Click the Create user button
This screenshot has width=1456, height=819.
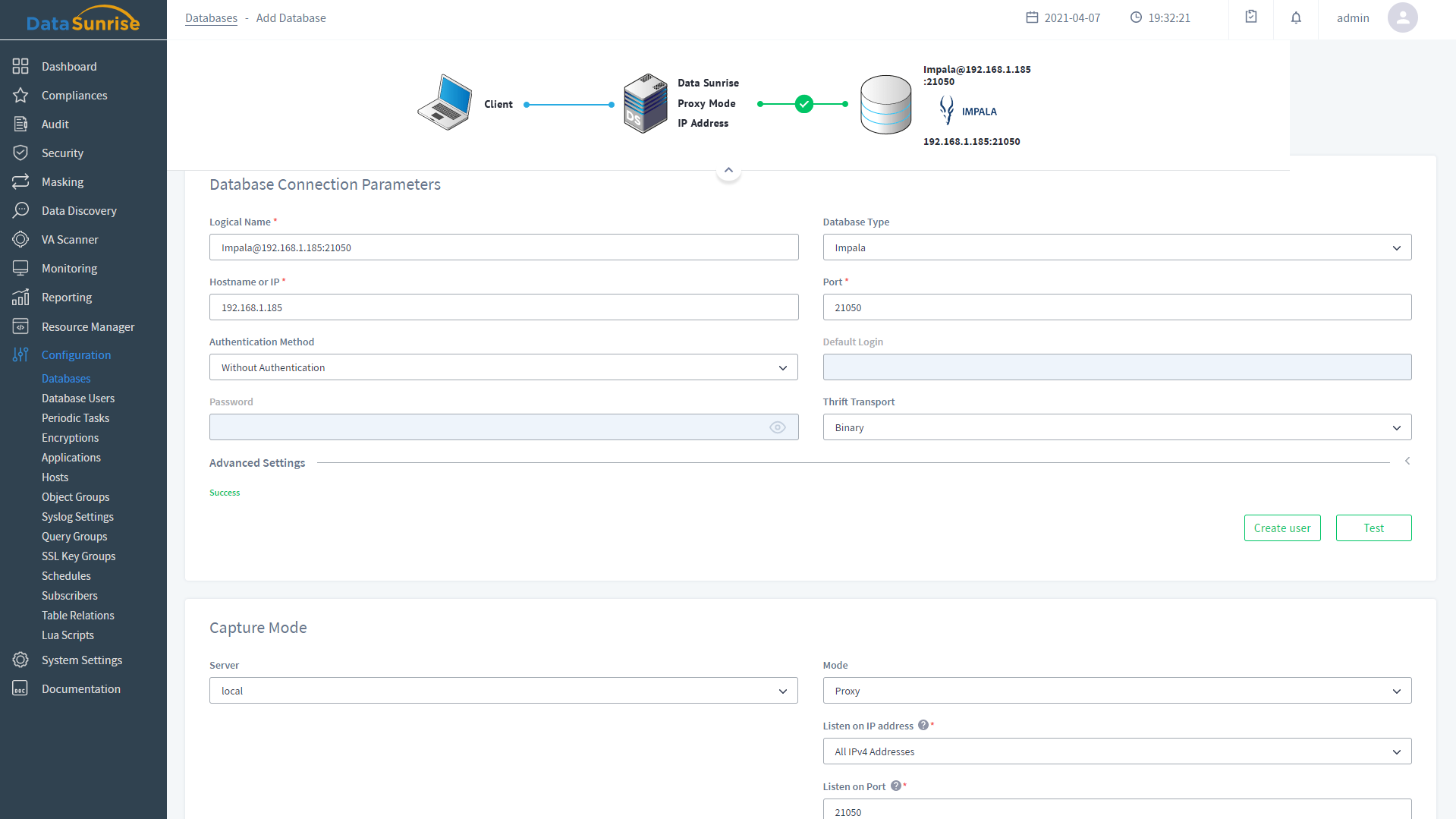tap(1281, 528)
